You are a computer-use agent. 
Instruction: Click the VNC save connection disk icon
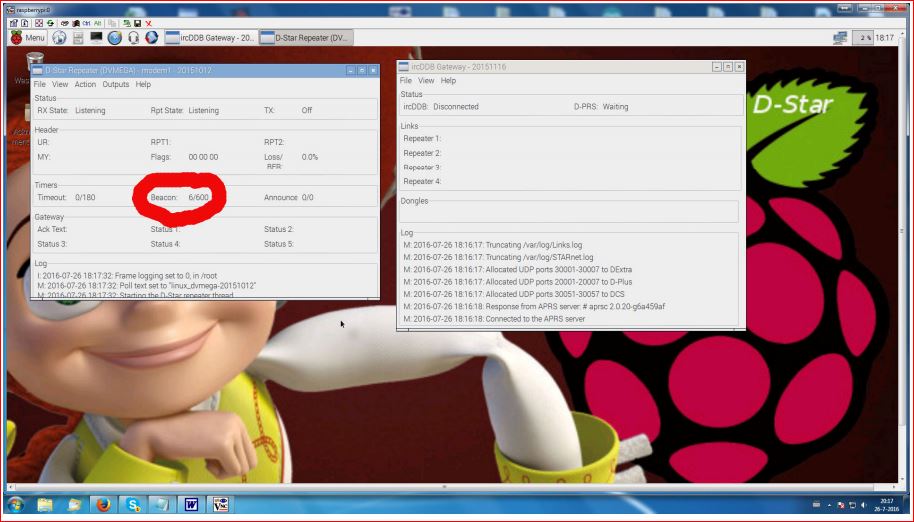coord(138,23)
